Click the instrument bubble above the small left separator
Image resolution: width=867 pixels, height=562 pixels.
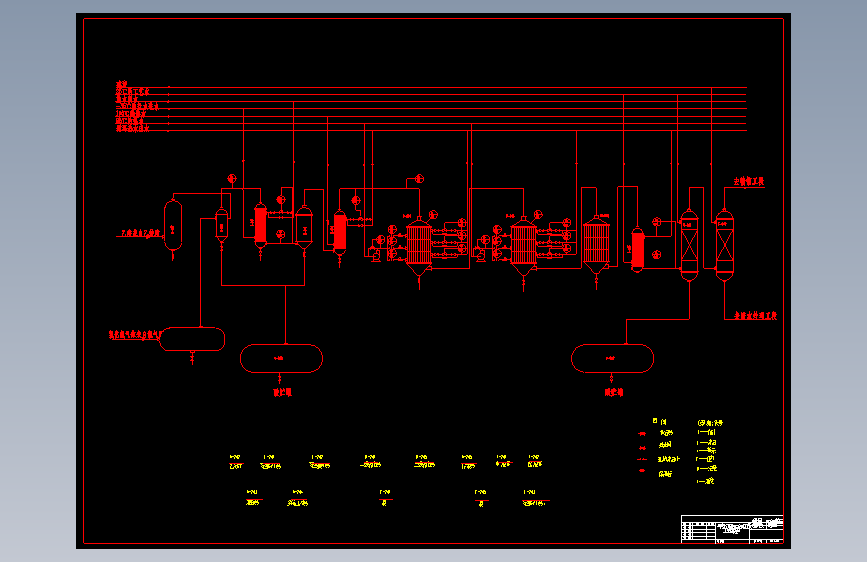click(x=232, y=179)
